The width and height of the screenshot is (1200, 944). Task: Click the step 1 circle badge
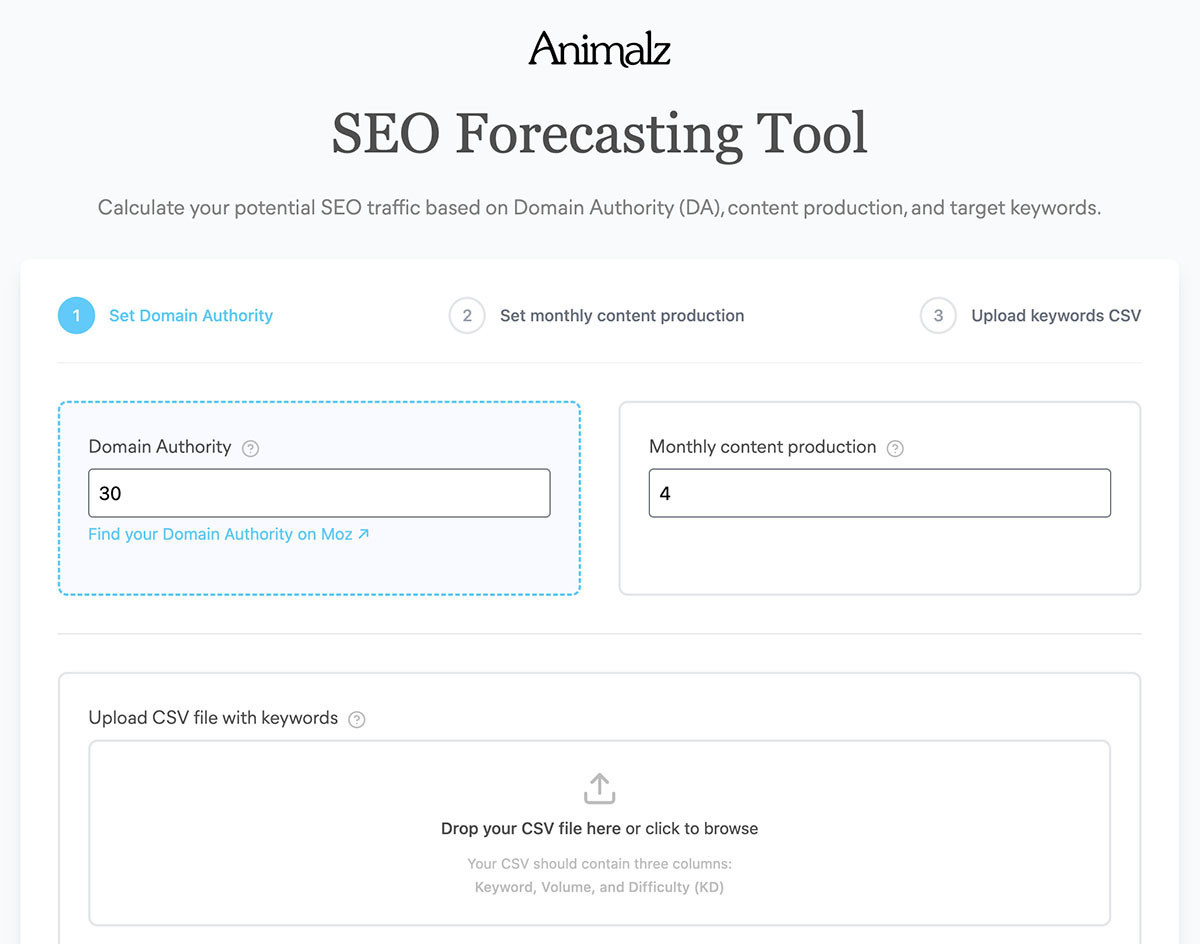tap(76, 316)
